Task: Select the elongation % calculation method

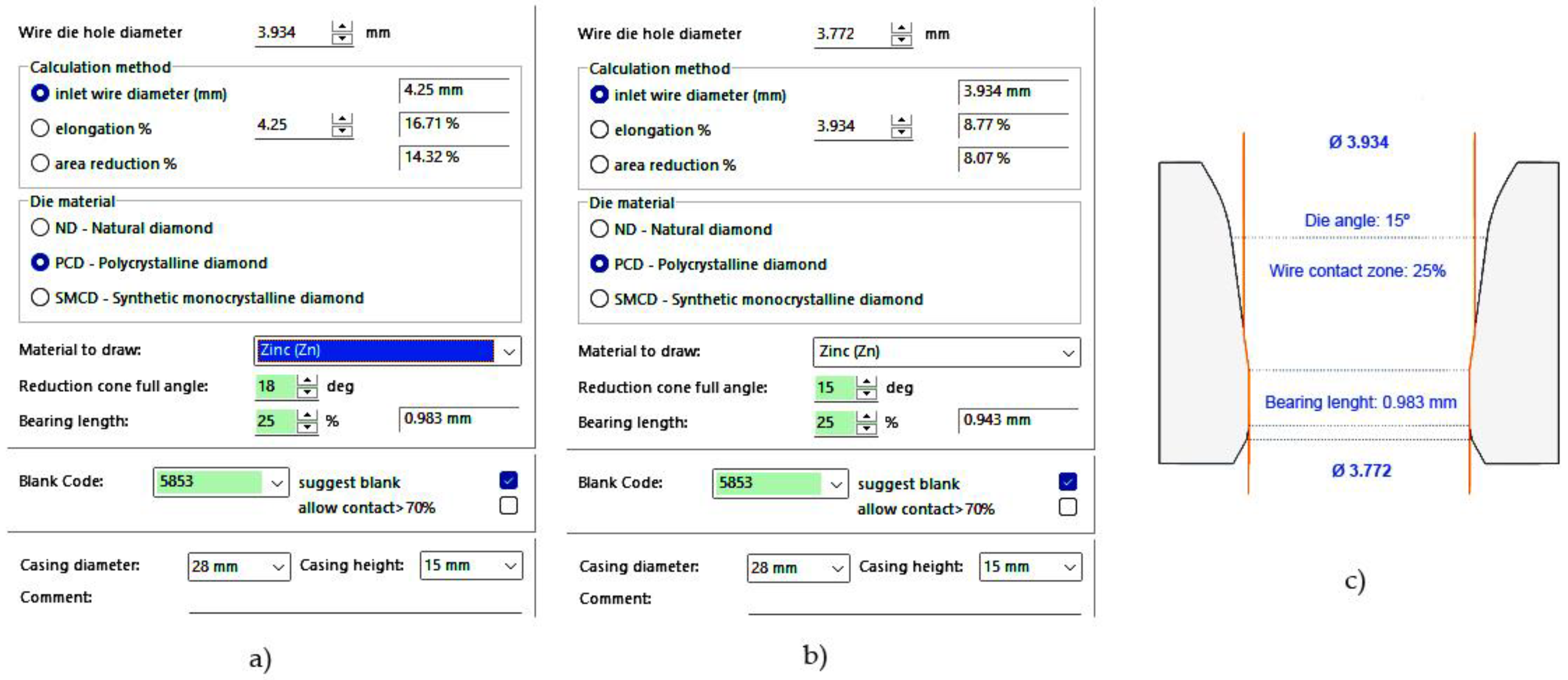Action: point(40,128)
